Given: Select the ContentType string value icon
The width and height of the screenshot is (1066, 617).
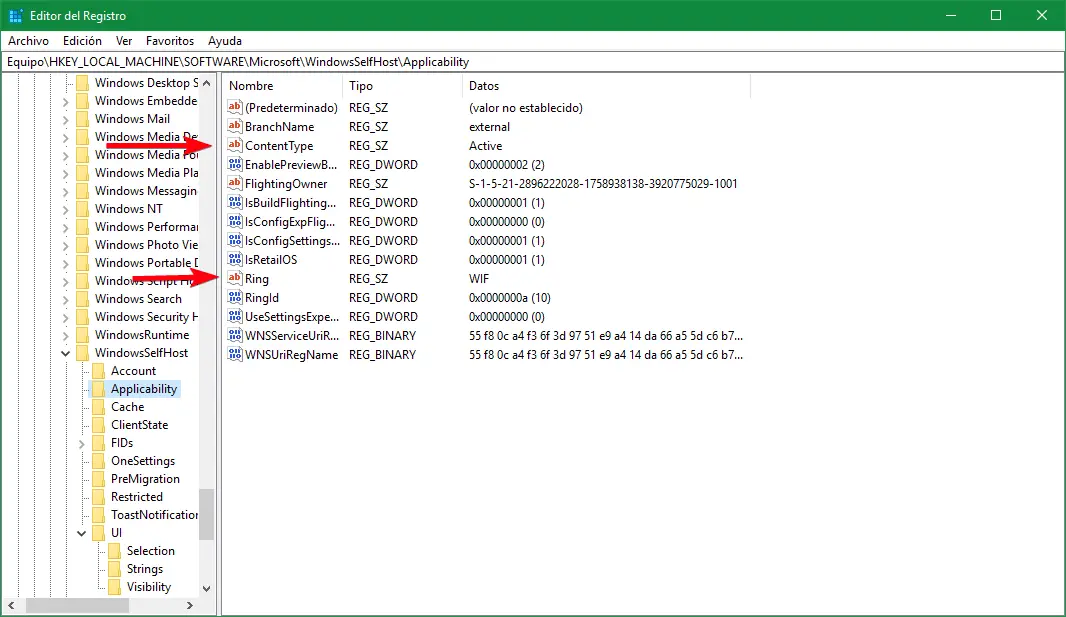Looking at the screenshot, I should pyautogui.click(x=235, y=145).
